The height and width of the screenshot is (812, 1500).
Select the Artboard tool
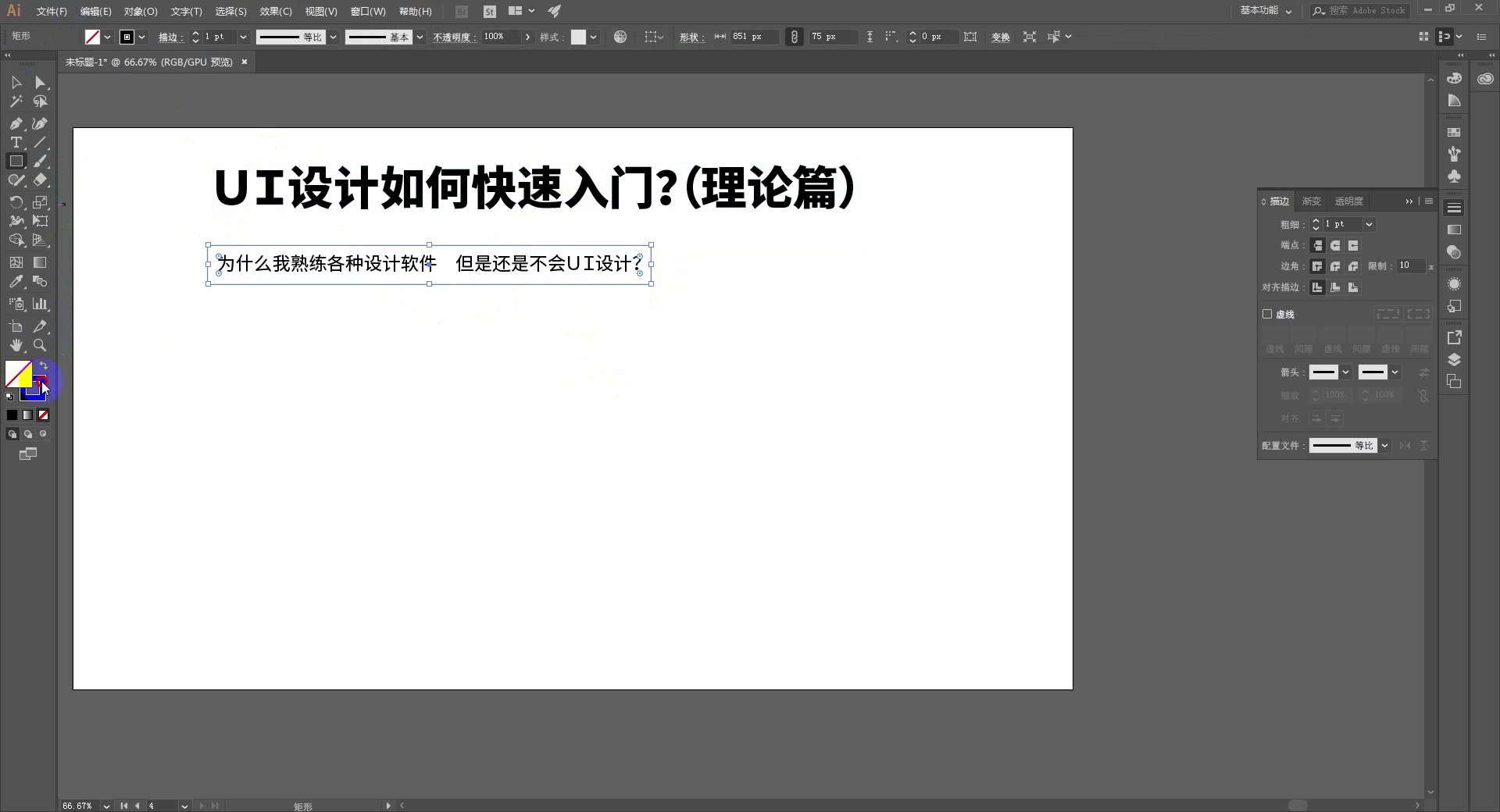coord(16,326)
